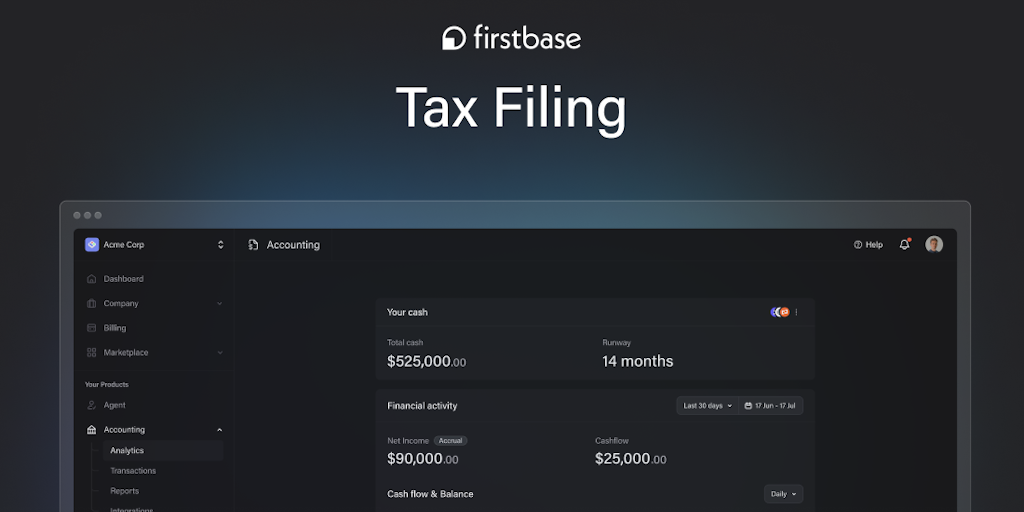Screen dimensions: 1024x512
Task: Expand the Company sidebar section
Action: tap(220, 304)
